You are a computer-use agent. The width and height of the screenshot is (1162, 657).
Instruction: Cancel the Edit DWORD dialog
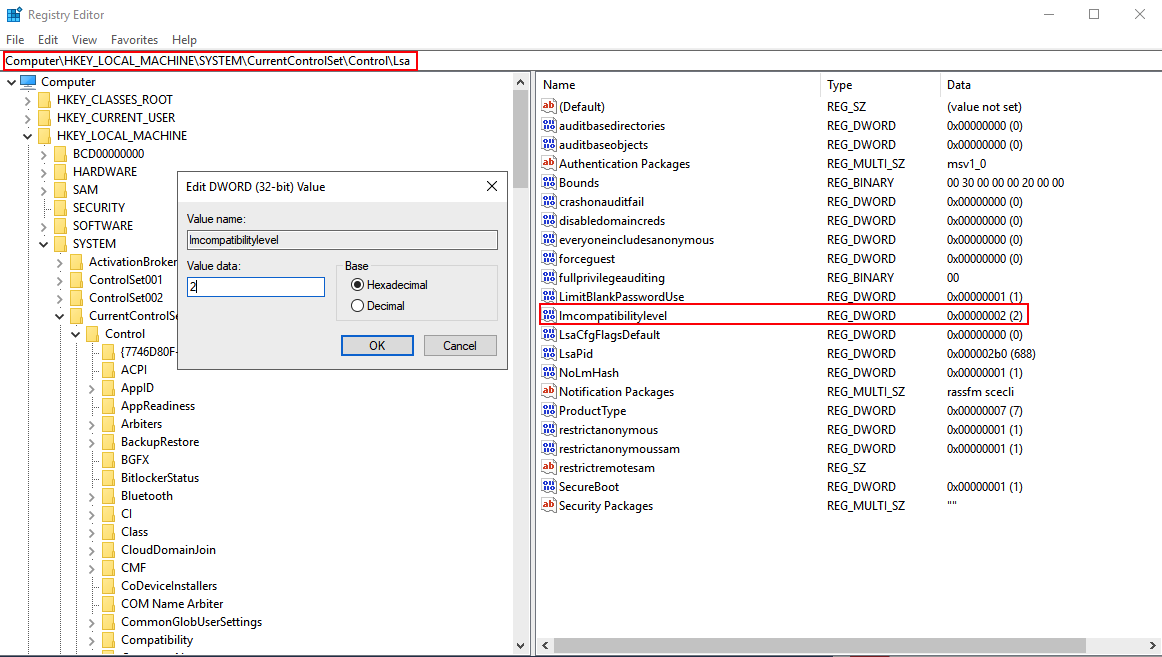point(459,345)
